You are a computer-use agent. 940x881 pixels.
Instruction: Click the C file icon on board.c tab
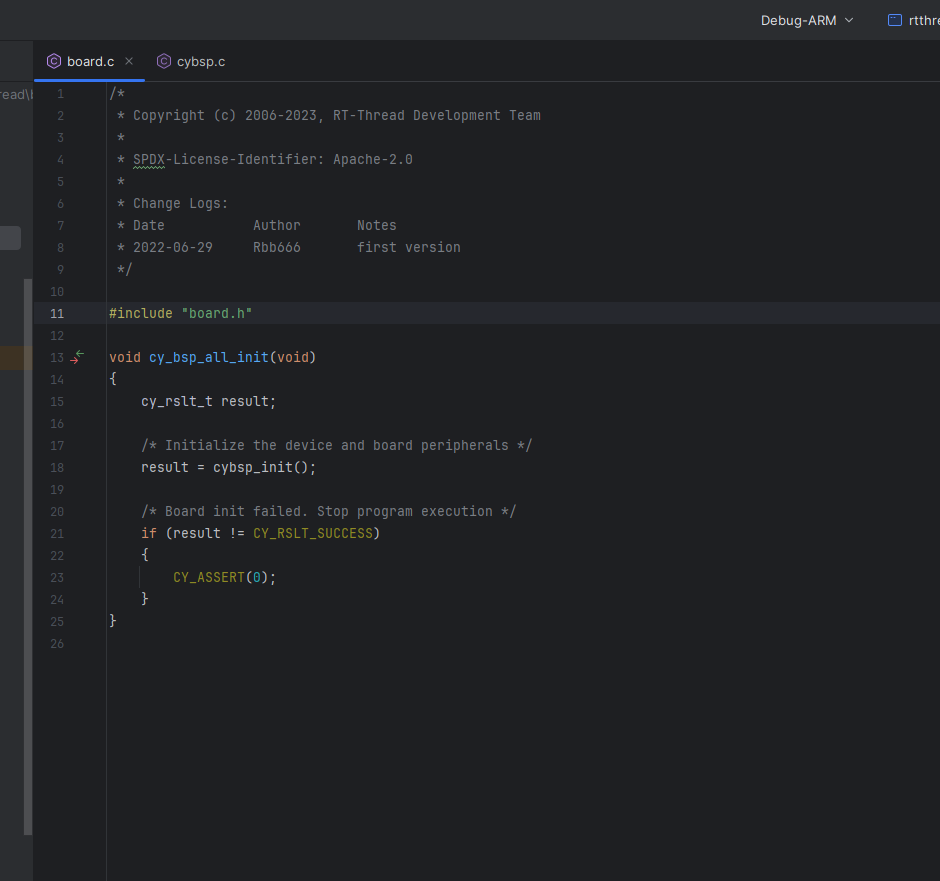click(54, 61)
